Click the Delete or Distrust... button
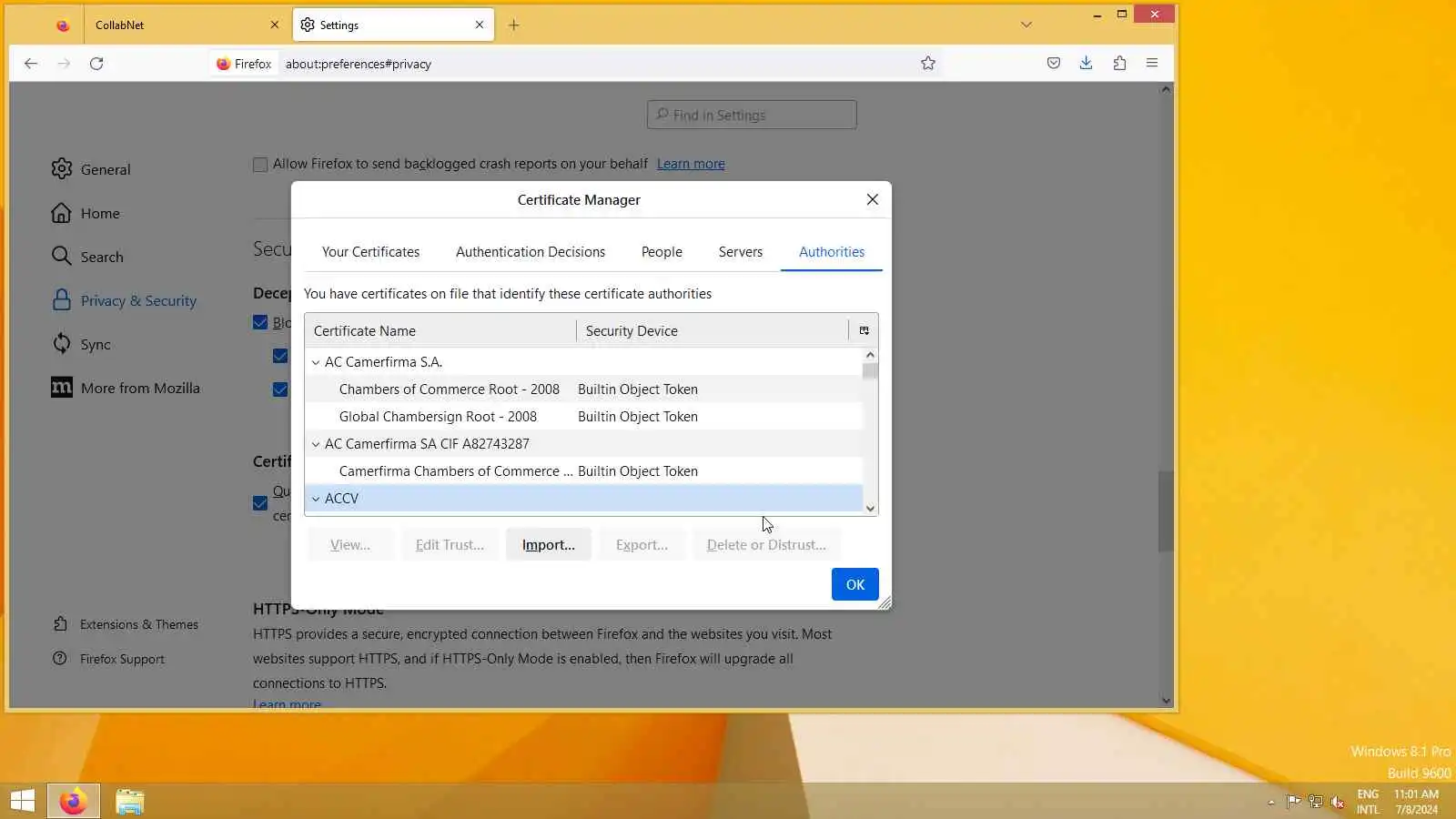 (x=766, y=545)
